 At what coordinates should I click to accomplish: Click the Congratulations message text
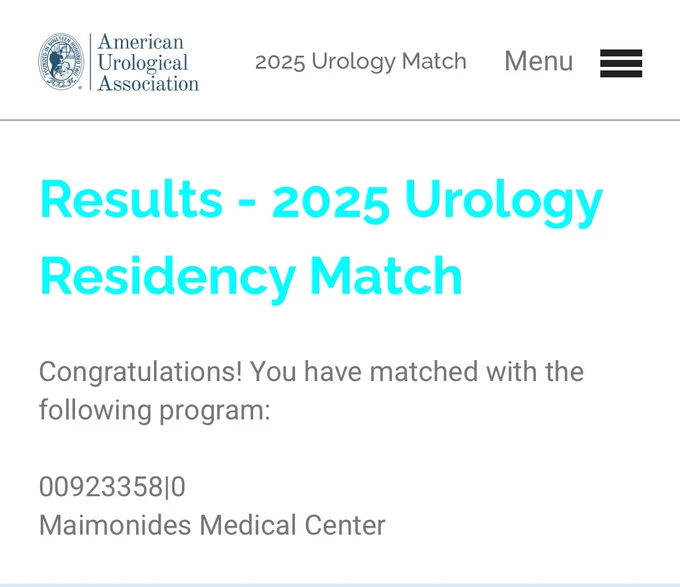311,391
